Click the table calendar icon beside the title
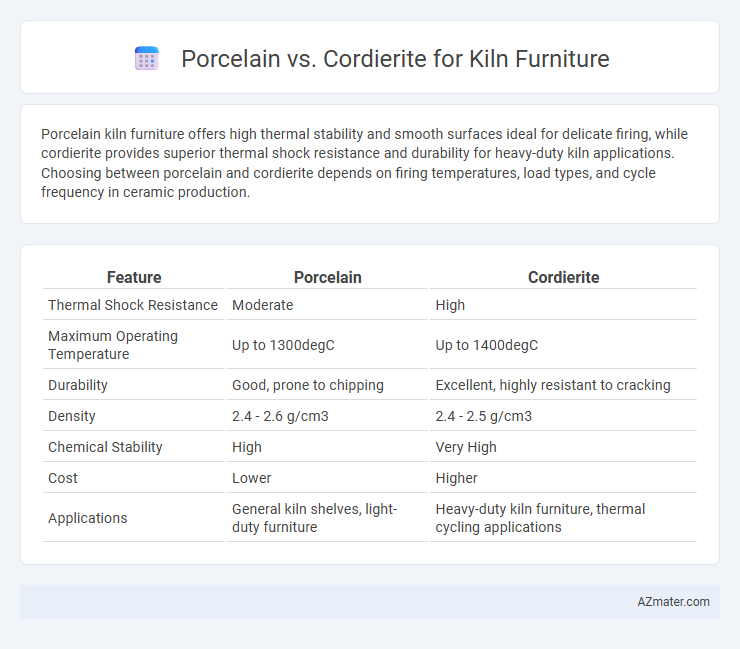 (x=146, y=59)
